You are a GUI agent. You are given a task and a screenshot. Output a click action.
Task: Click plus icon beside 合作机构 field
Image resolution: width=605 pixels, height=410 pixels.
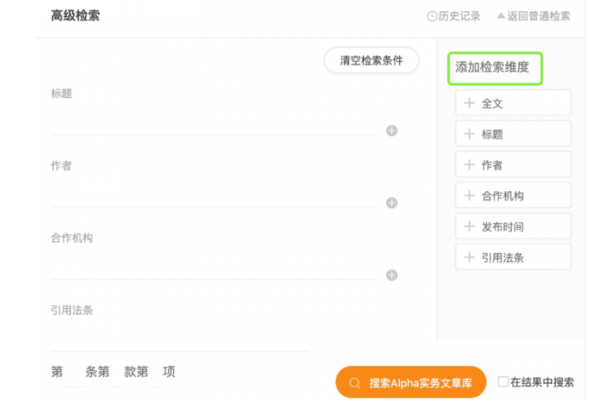(392, 275)
